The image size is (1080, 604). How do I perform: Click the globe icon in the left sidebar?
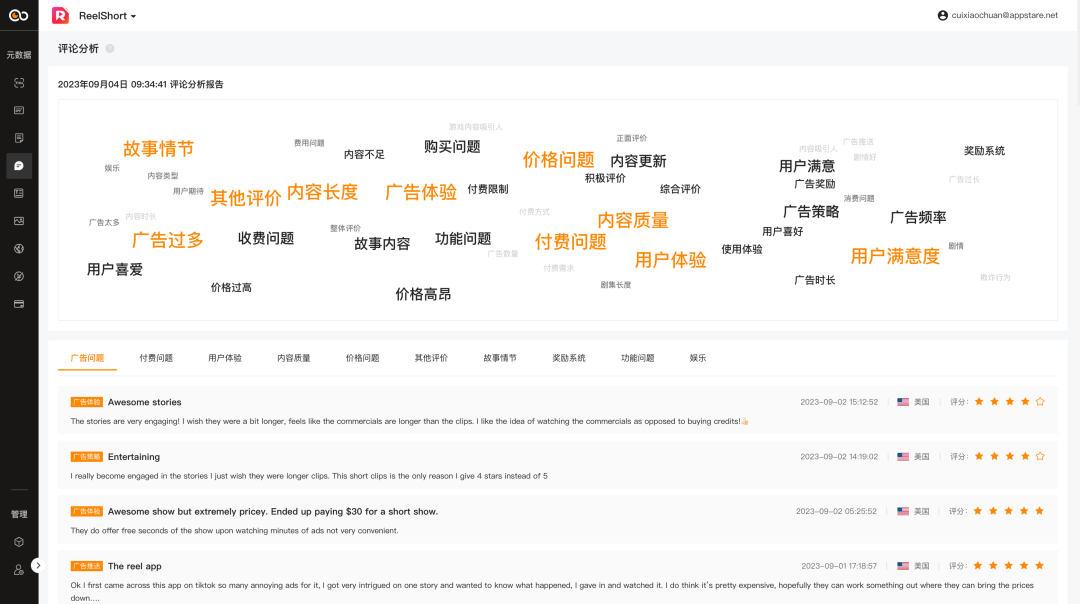click(x=19, y=246)
